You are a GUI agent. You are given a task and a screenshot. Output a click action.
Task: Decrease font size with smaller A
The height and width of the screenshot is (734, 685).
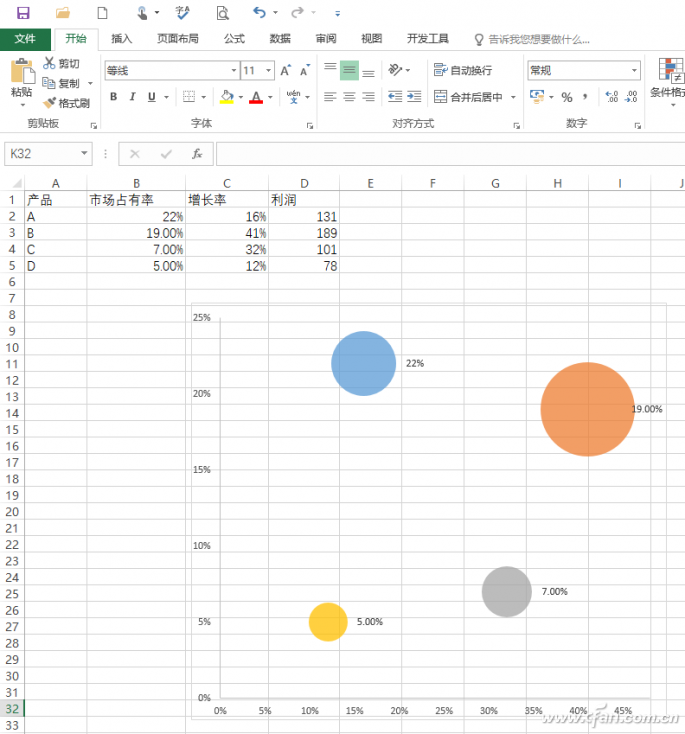pos(305,71)
